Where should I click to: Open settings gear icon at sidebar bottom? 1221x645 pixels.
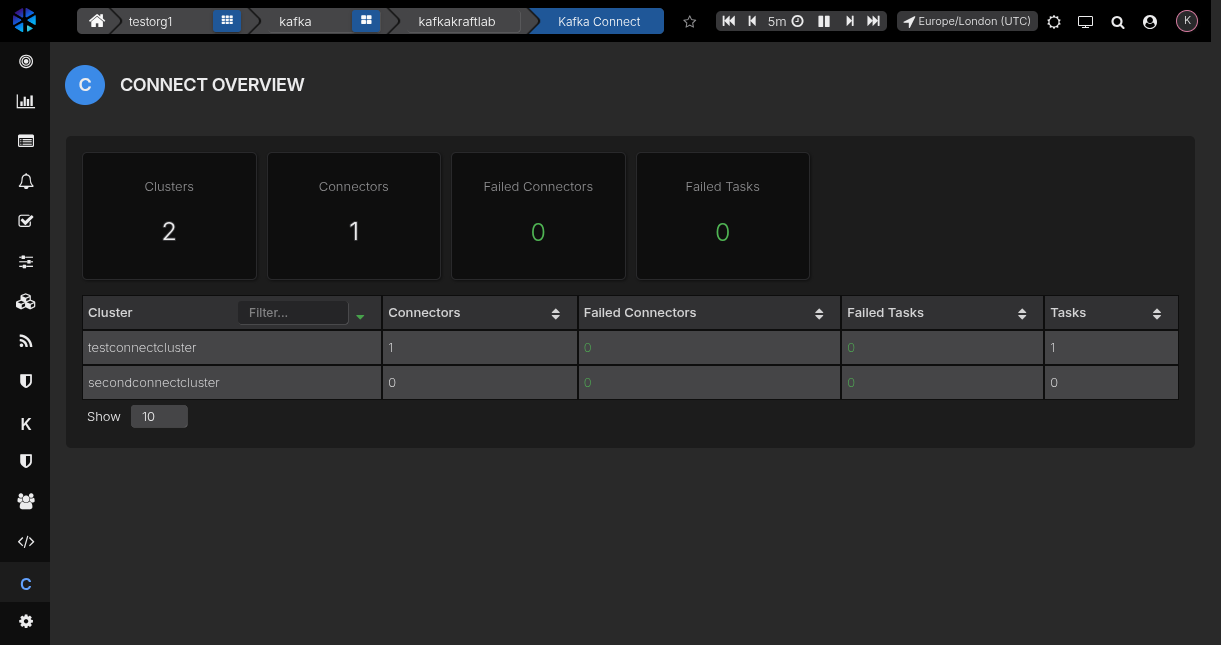coord(26,621)
